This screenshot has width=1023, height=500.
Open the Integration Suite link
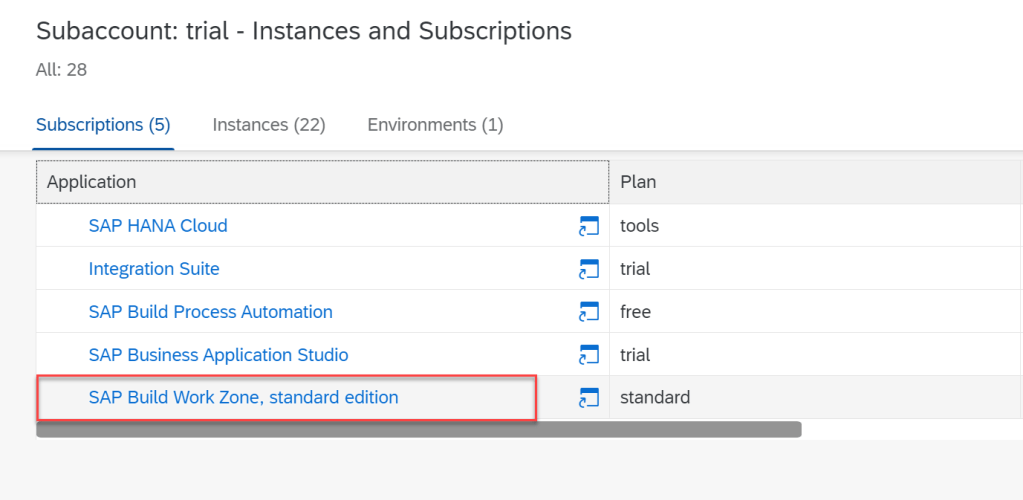(x=154, y=269)
